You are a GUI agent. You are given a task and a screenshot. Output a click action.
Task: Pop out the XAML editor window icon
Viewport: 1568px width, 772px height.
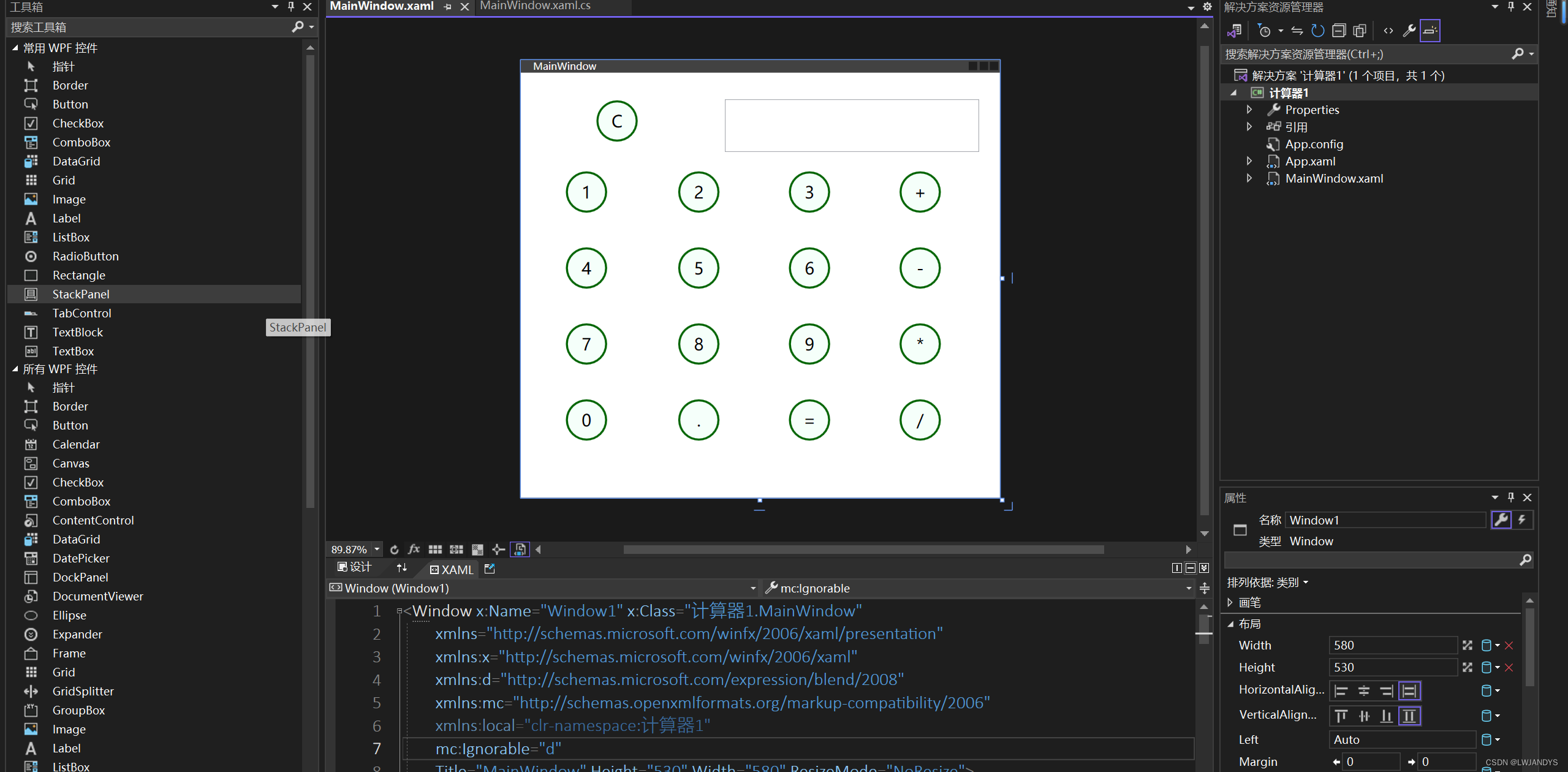pyautogui.click(x=490, y=569)
